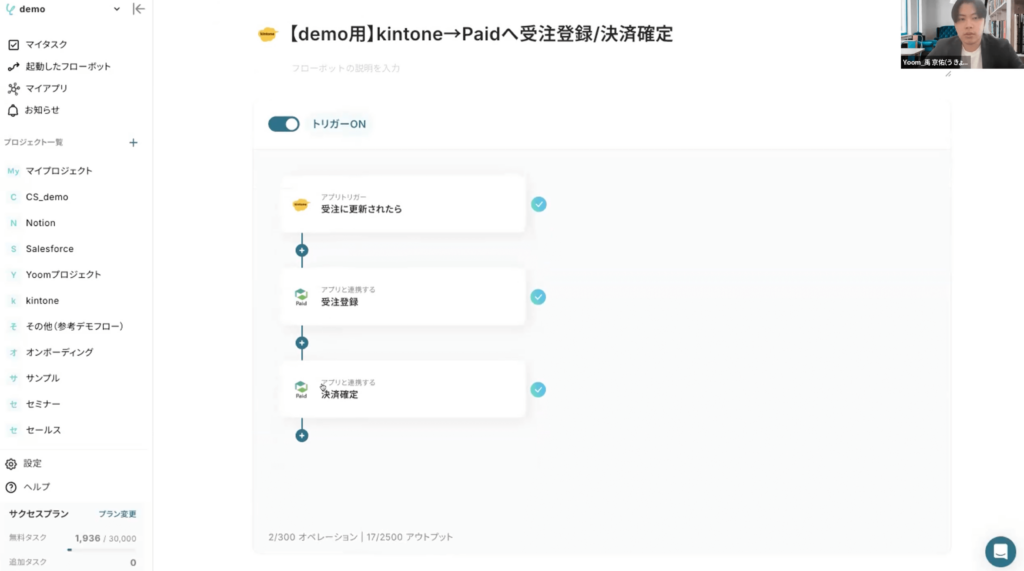Expand the demo workspace dropdown

point(116,9)
